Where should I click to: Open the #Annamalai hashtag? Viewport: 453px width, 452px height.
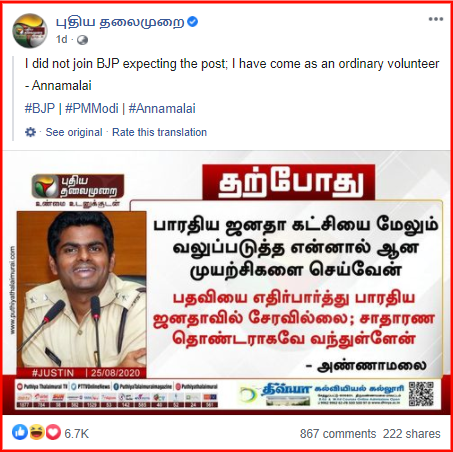pos(162,109)
